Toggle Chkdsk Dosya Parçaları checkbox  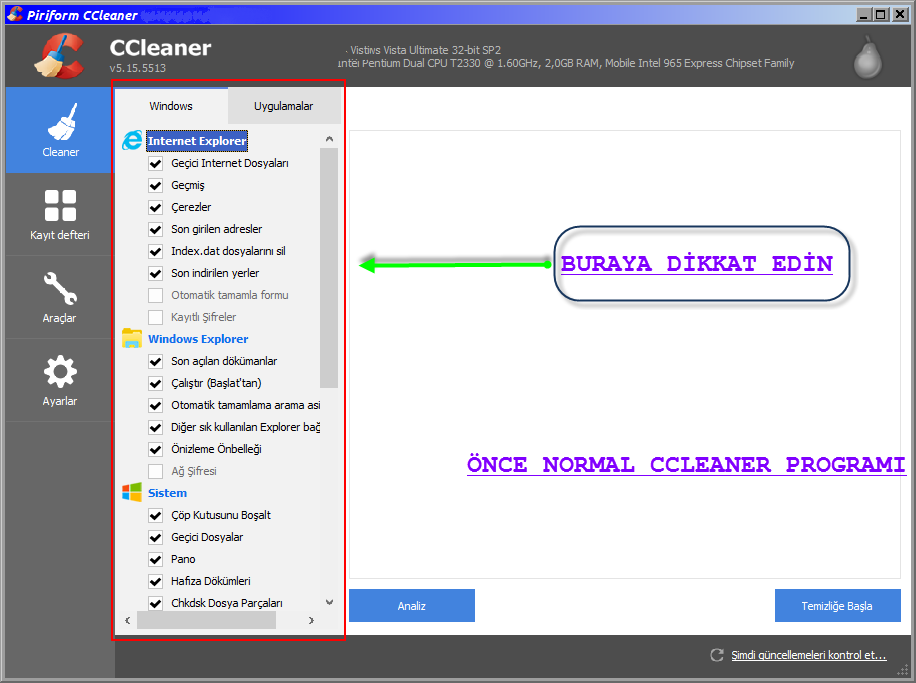coord(155,603)
